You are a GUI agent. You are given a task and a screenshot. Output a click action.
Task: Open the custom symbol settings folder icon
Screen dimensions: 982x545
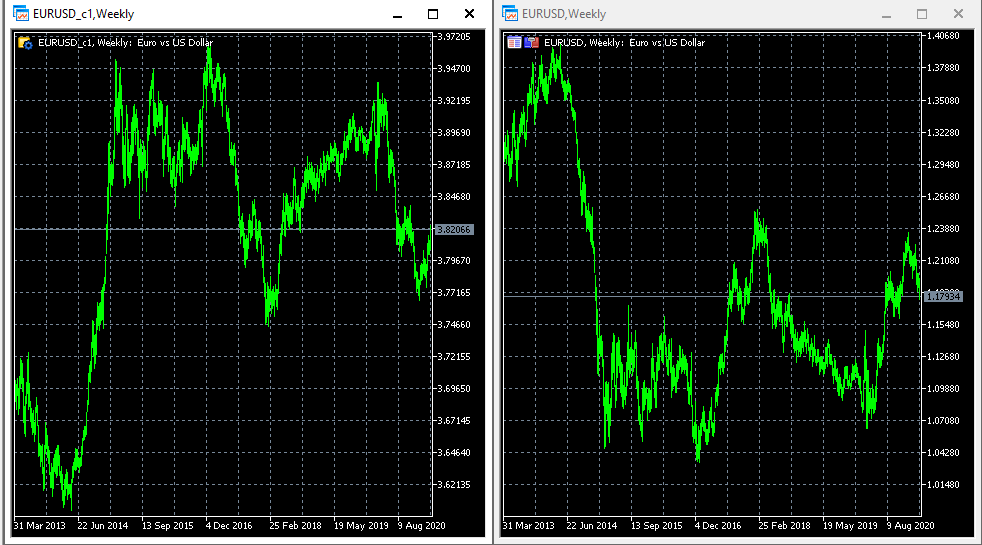pyautogui.click(x=25, y=43)
